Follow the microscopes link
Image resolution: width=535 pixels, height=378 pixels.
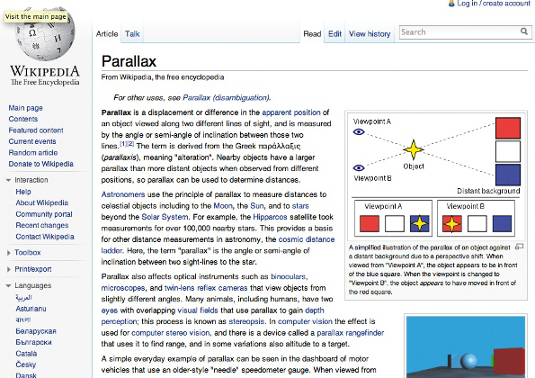click(x=123, y=288)
